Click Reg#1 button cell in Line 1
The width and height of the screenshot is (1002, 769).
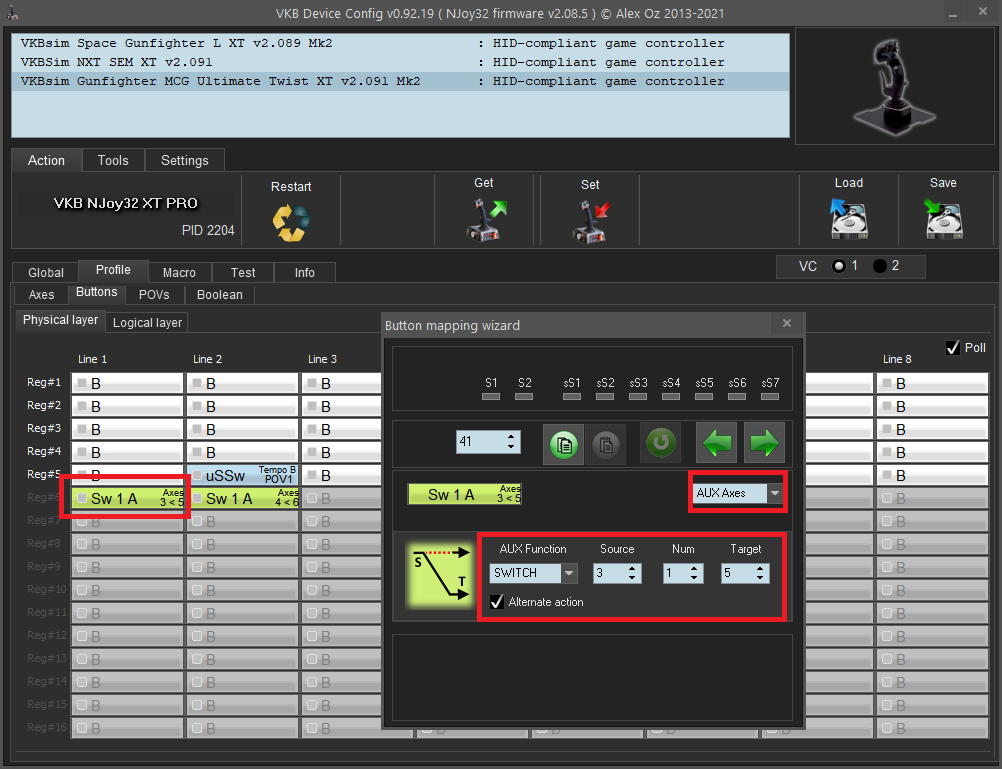coord(128,383)
